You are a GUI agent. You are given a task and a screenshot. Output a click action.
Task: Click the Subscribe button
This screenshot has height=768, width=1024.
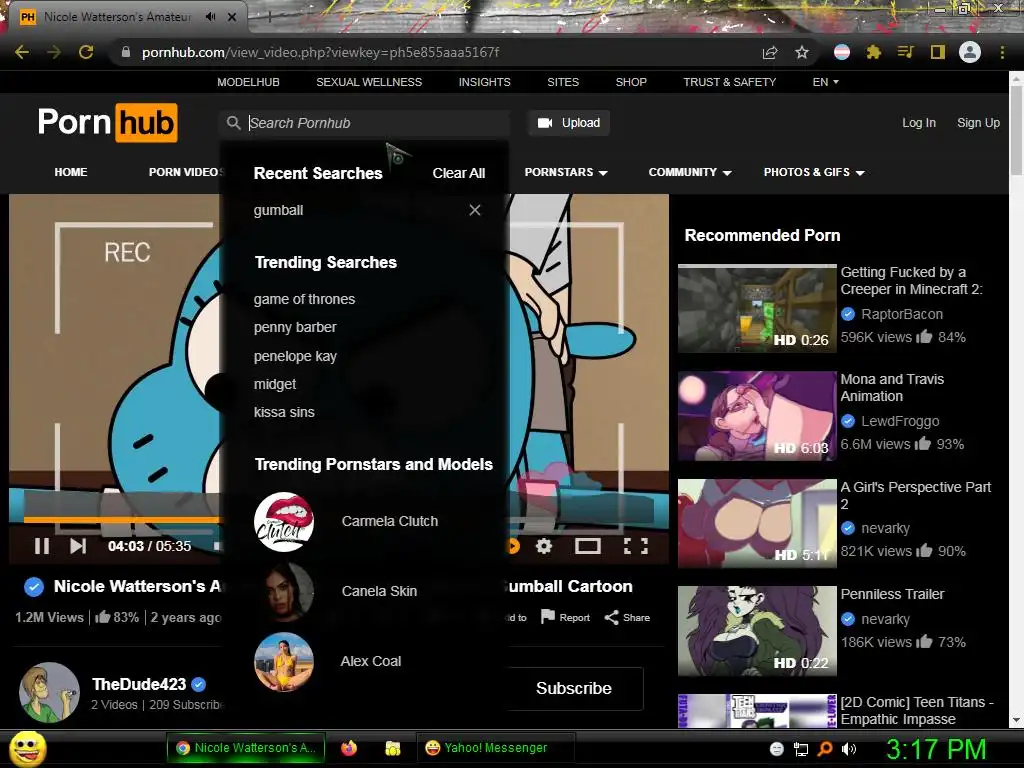(x=573, y=688)
